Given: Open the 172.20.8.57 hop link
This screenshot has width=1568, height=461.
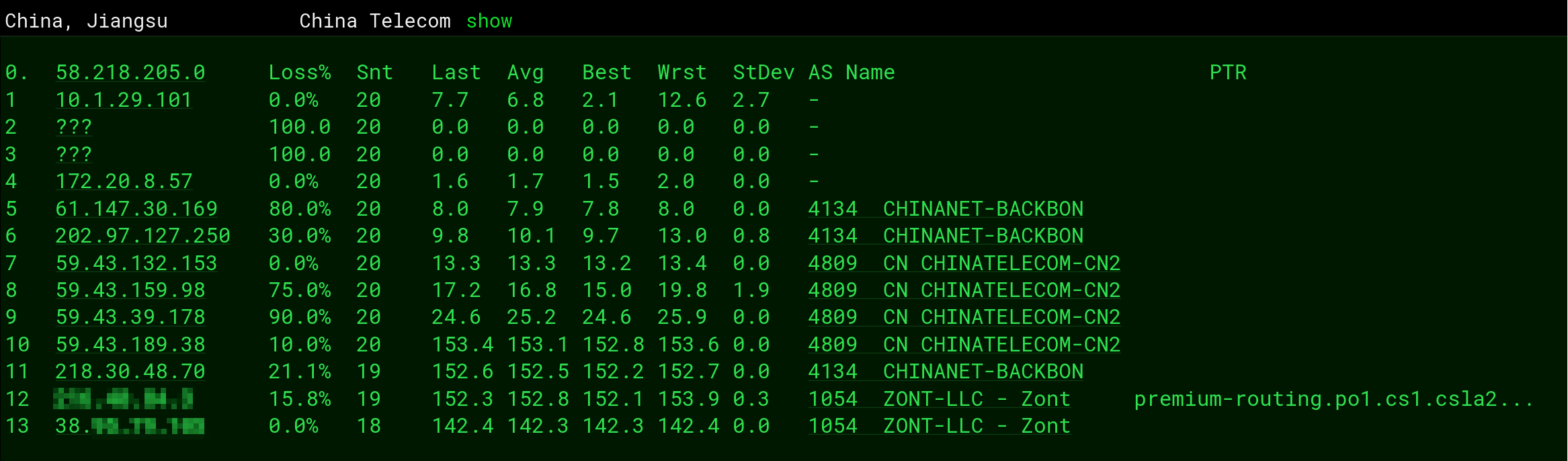Looking at the screenshot, I should 124,181.
